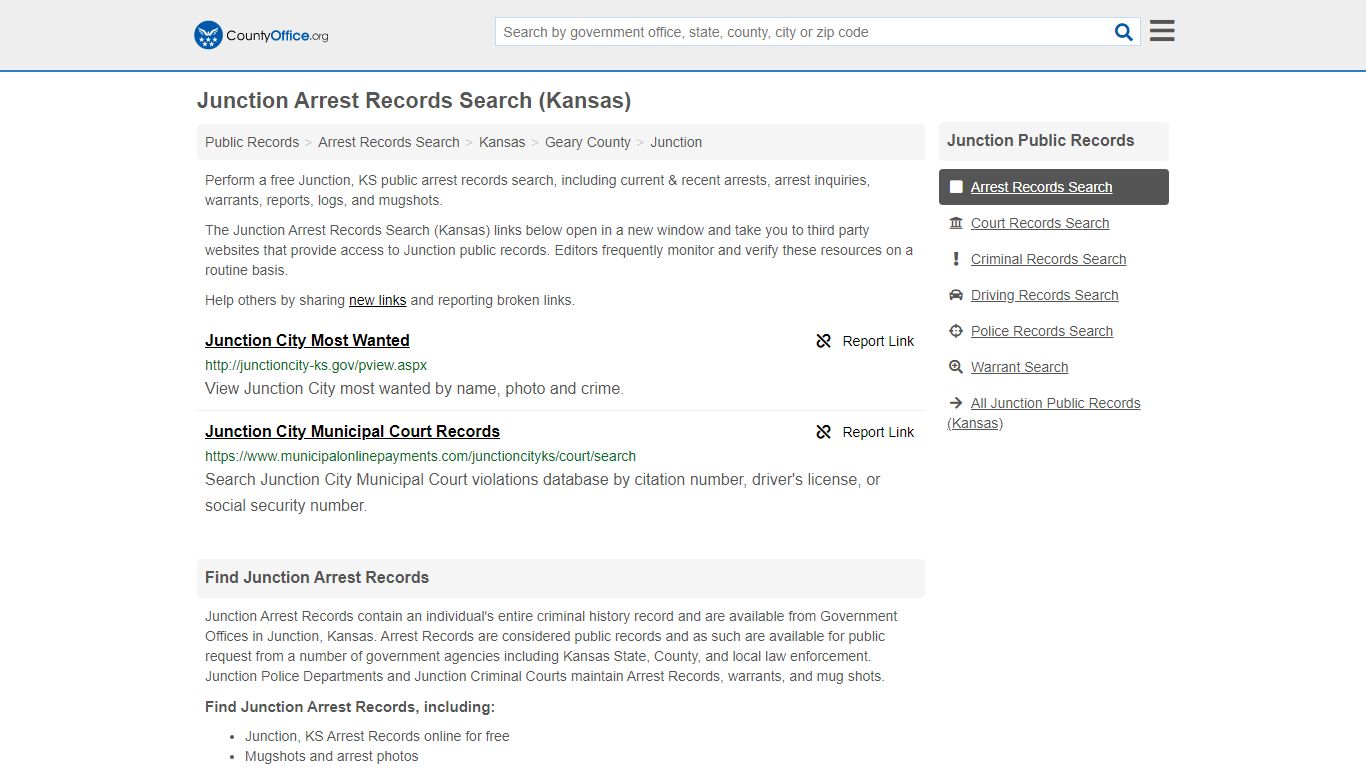
Task: Click the magnifier icon for Warrant Search
Action: coord(956,367)
